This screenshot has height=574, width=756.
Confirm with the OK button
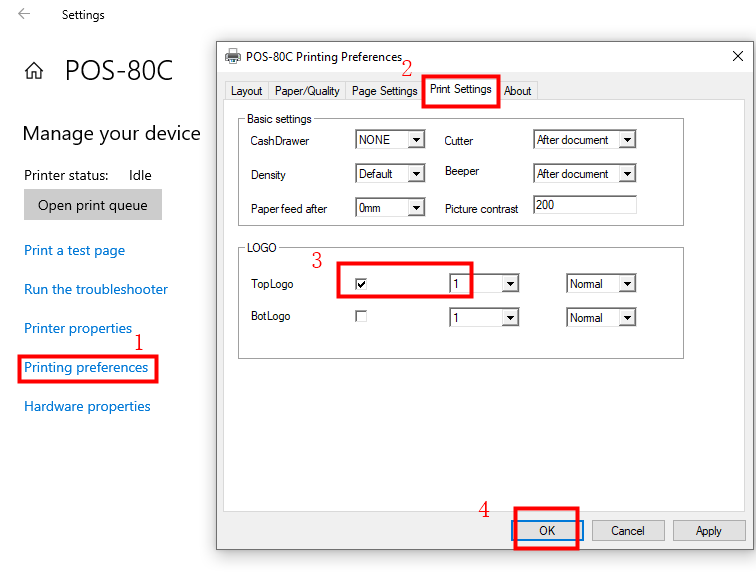[547, 531]
